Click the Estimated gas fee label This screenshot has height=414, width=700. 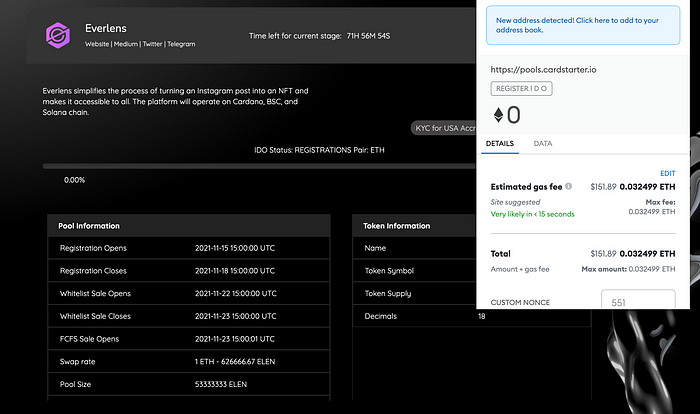(x=526, y=187)
